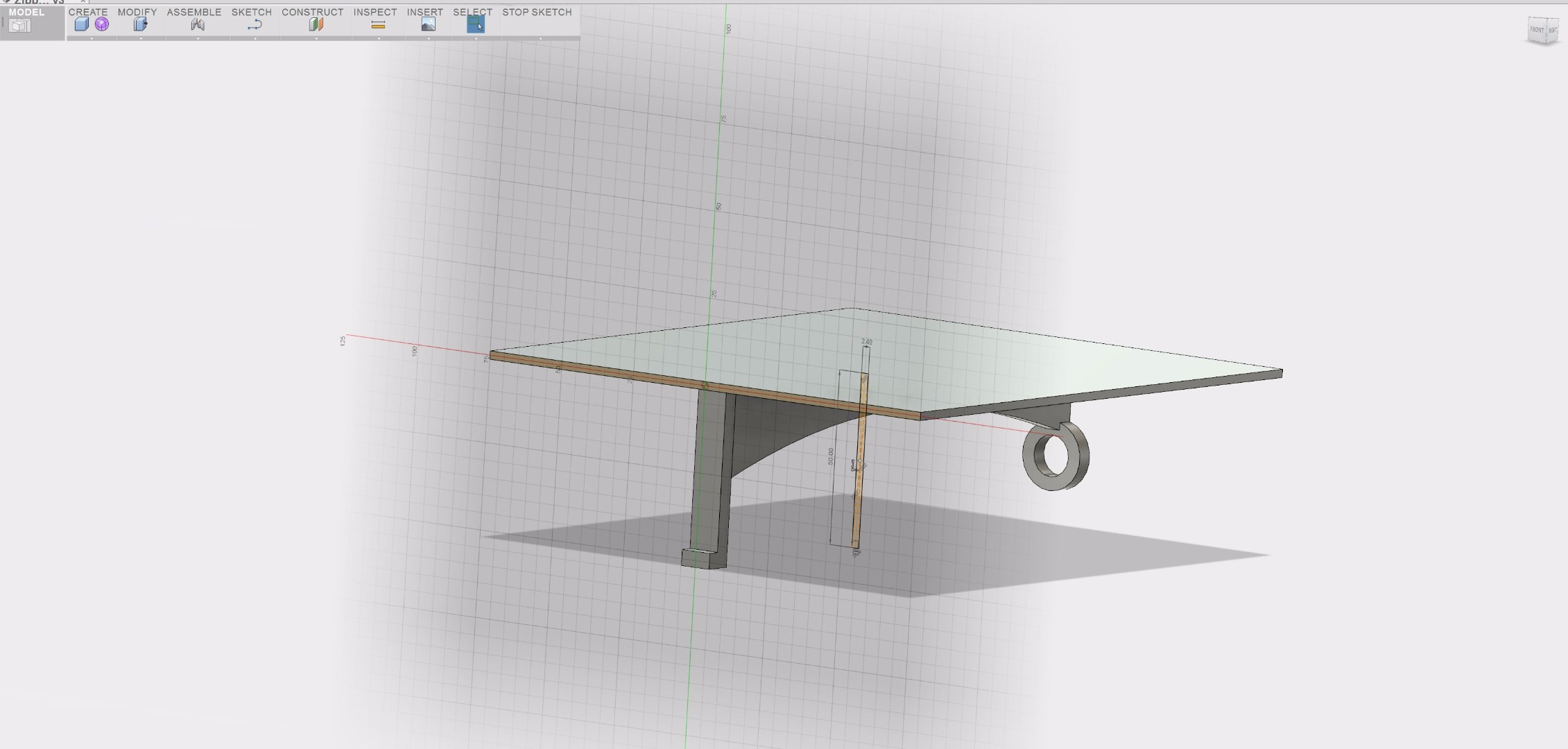
Task: Open the CONSTRUCT menu label
Action: coord(313,12)
